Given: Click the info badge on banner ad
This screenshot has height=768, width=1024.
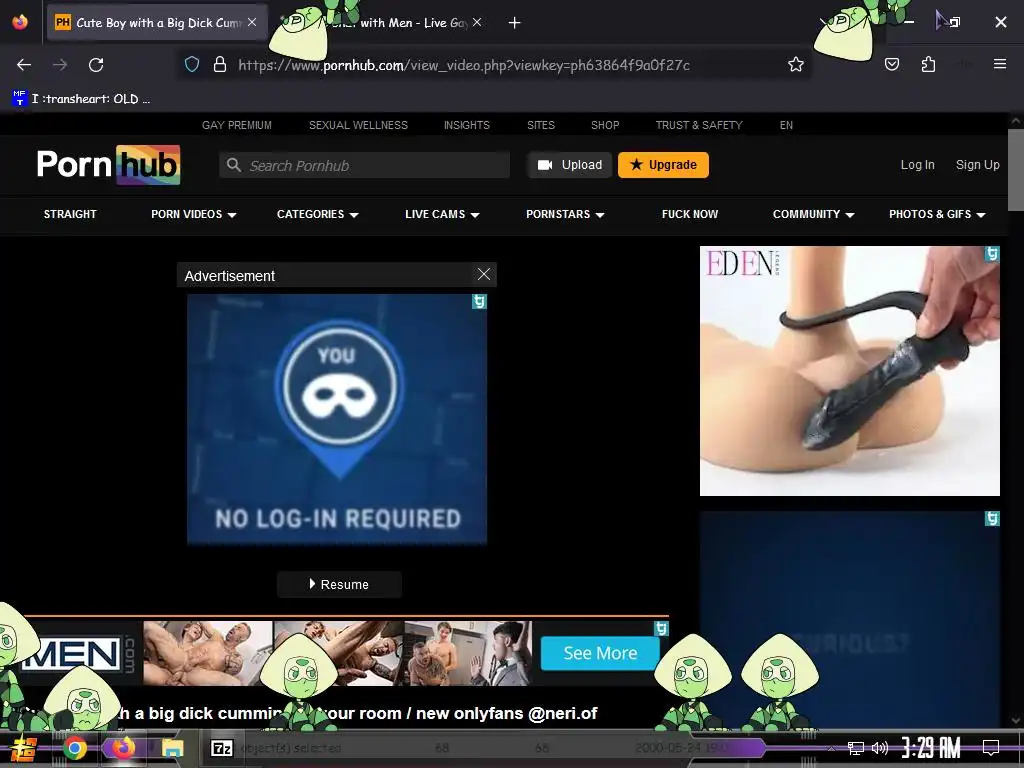Looking at the screenshot, I should click(x=661, y=628).
